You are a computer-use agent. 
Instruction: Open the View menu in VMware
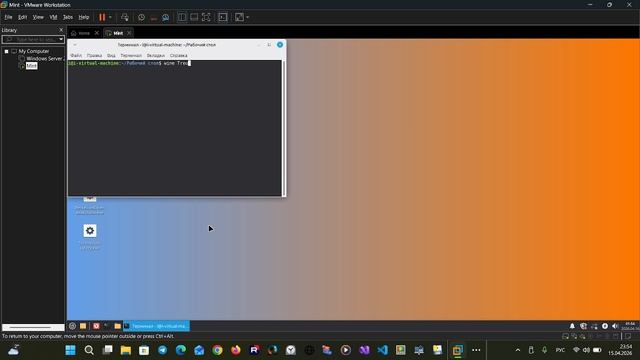point(38,17)
